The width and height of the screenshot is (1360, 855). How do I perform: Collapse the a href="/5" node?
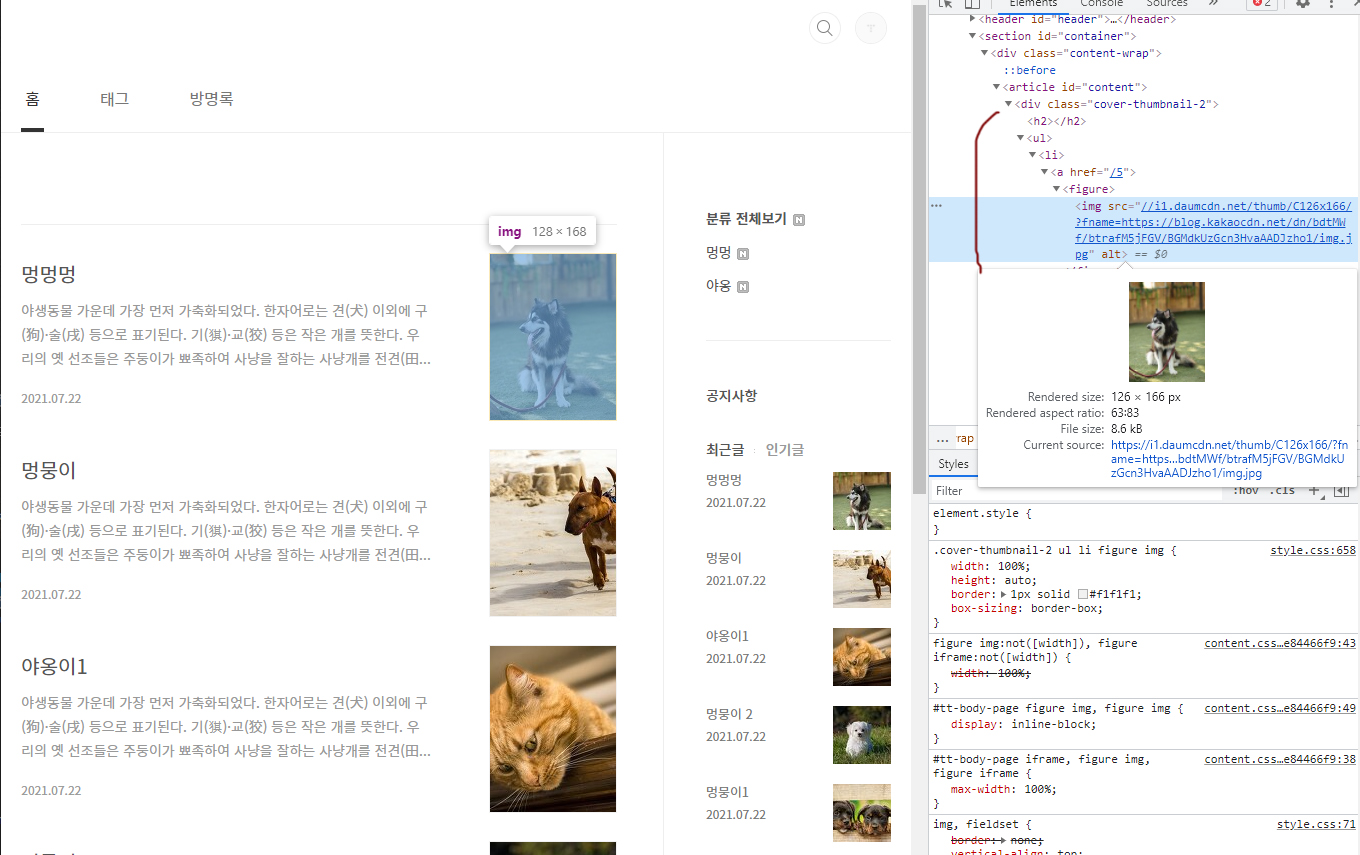[1044, 172]
